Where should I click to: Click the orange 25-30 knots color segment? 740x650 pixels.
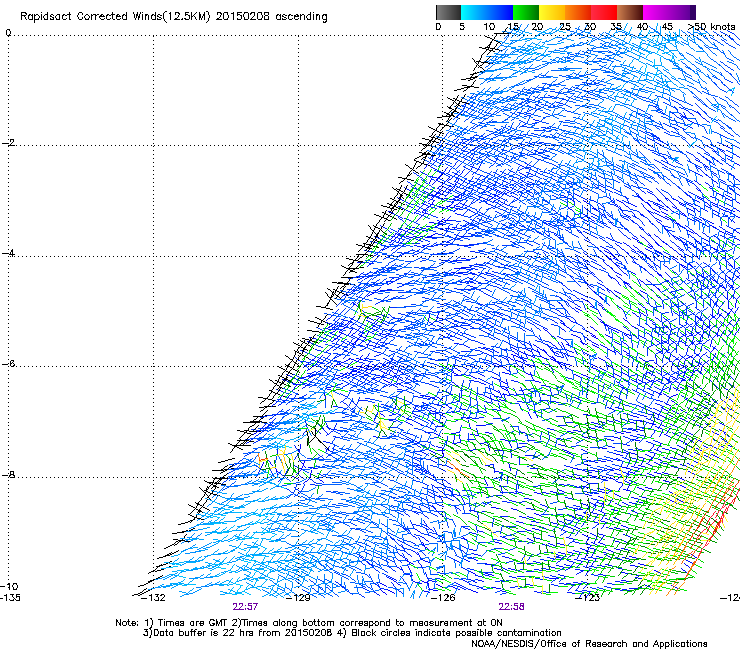click(578, 12)
